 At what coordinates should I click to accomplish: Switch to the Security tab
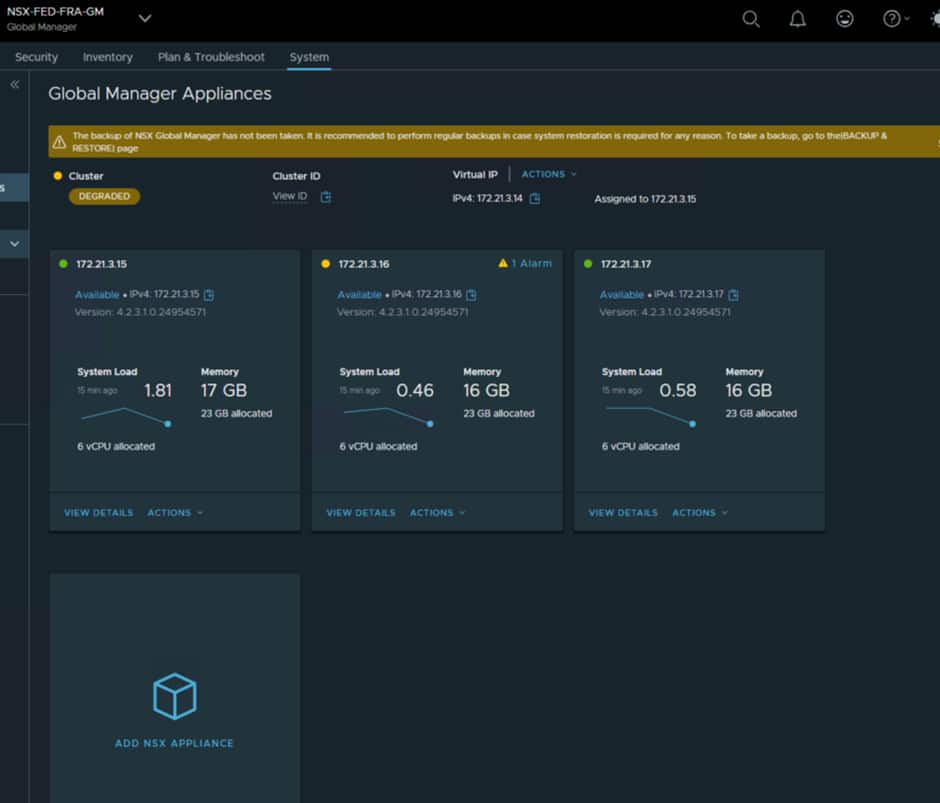(37, 57)
